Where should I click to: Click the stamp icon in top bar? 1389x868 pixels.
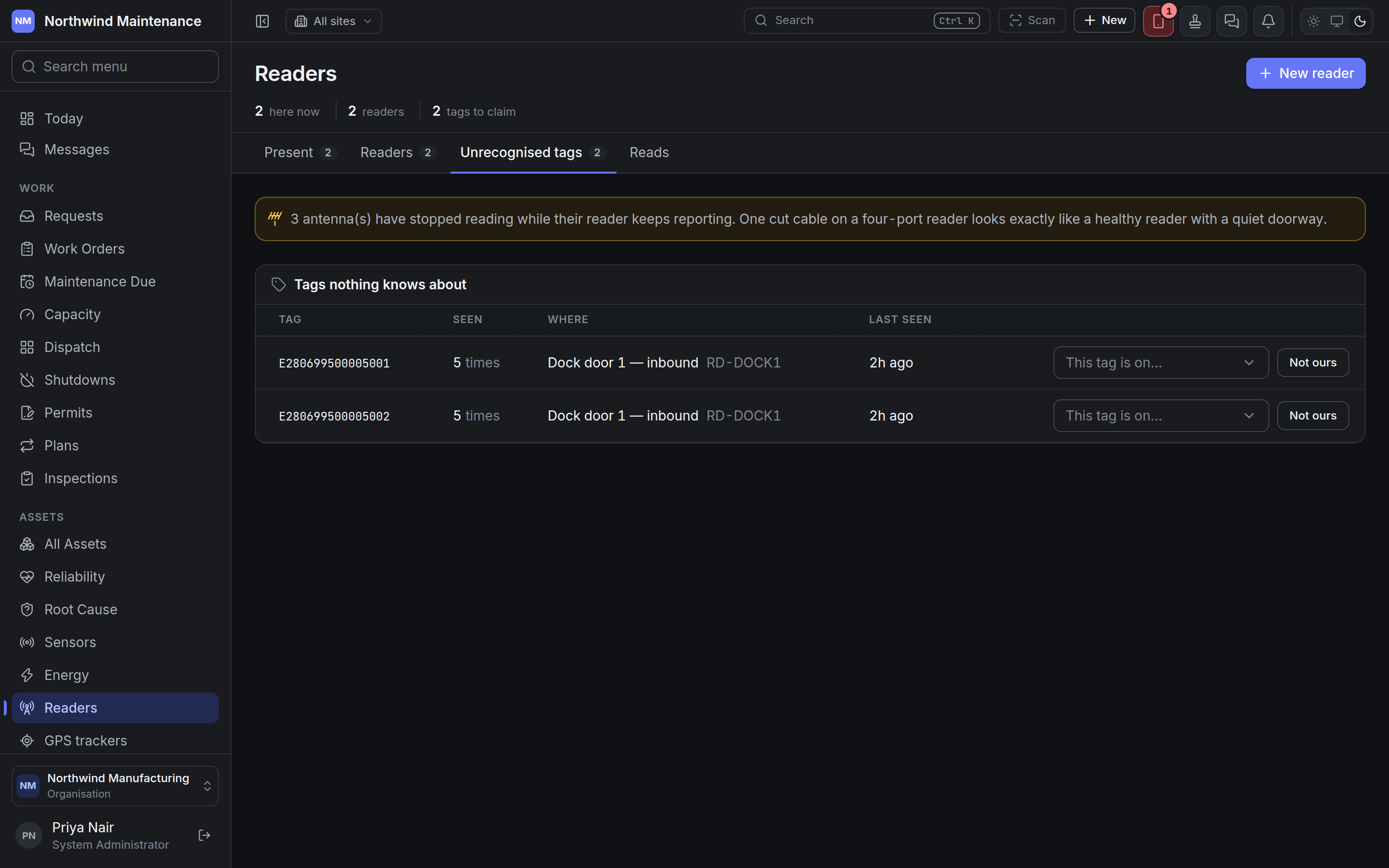(x=1195, y=21)
